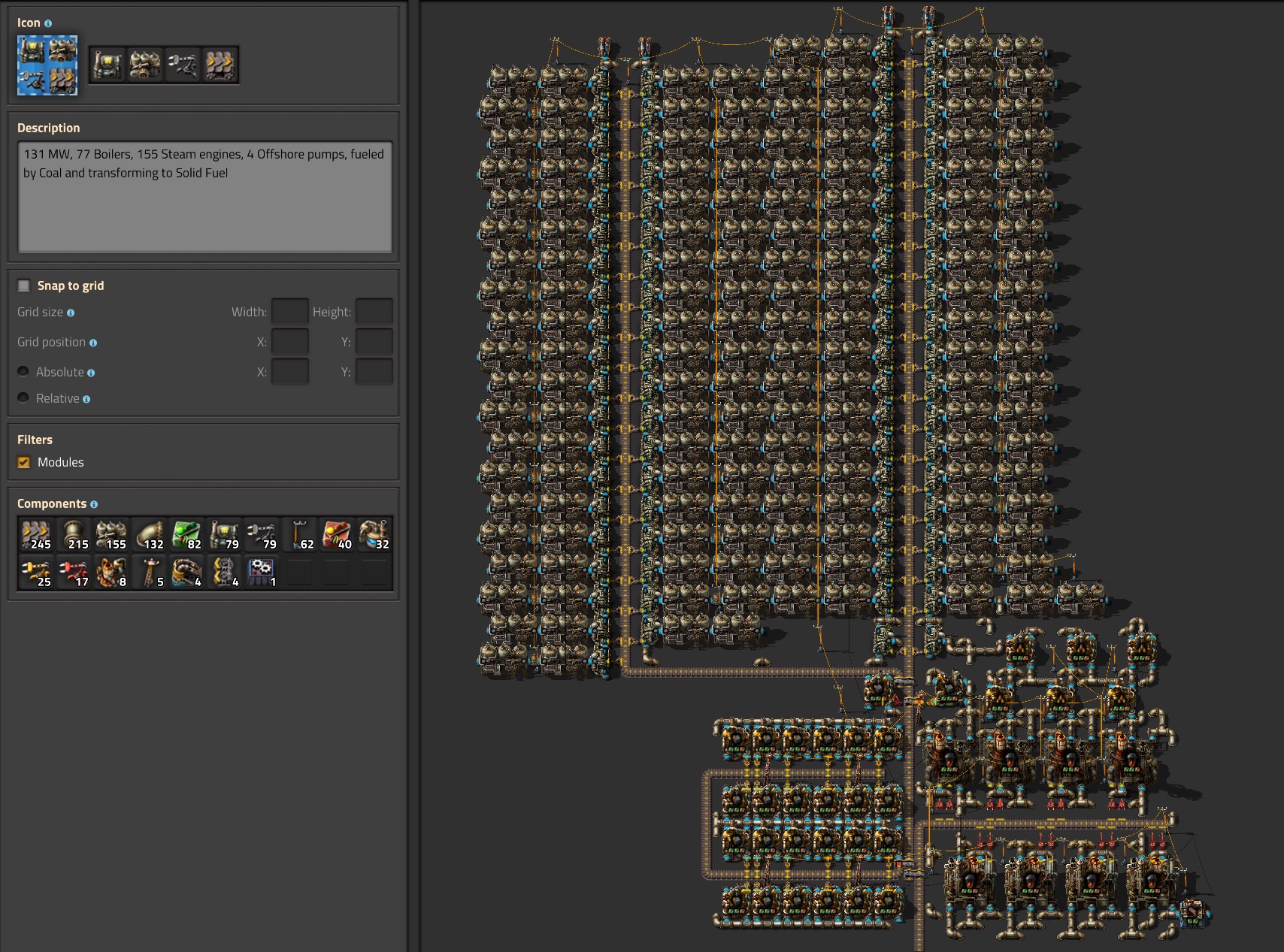The width and height of the screenshot is (1284, 952).
Task: Enable the Snap to grid checkbox
Action: [24, 286]
